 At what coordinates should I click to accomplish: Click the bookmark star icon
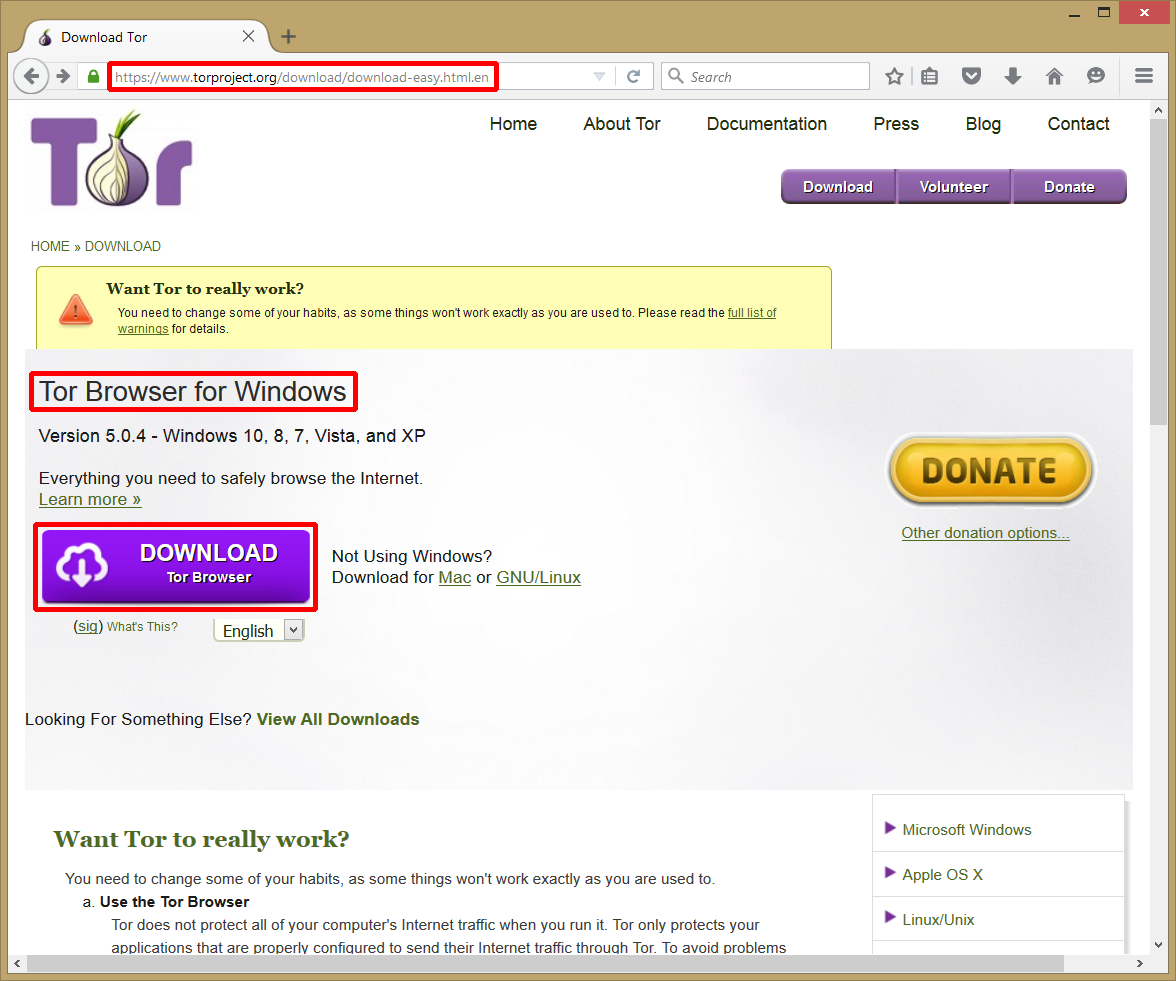tap(894, 76)
